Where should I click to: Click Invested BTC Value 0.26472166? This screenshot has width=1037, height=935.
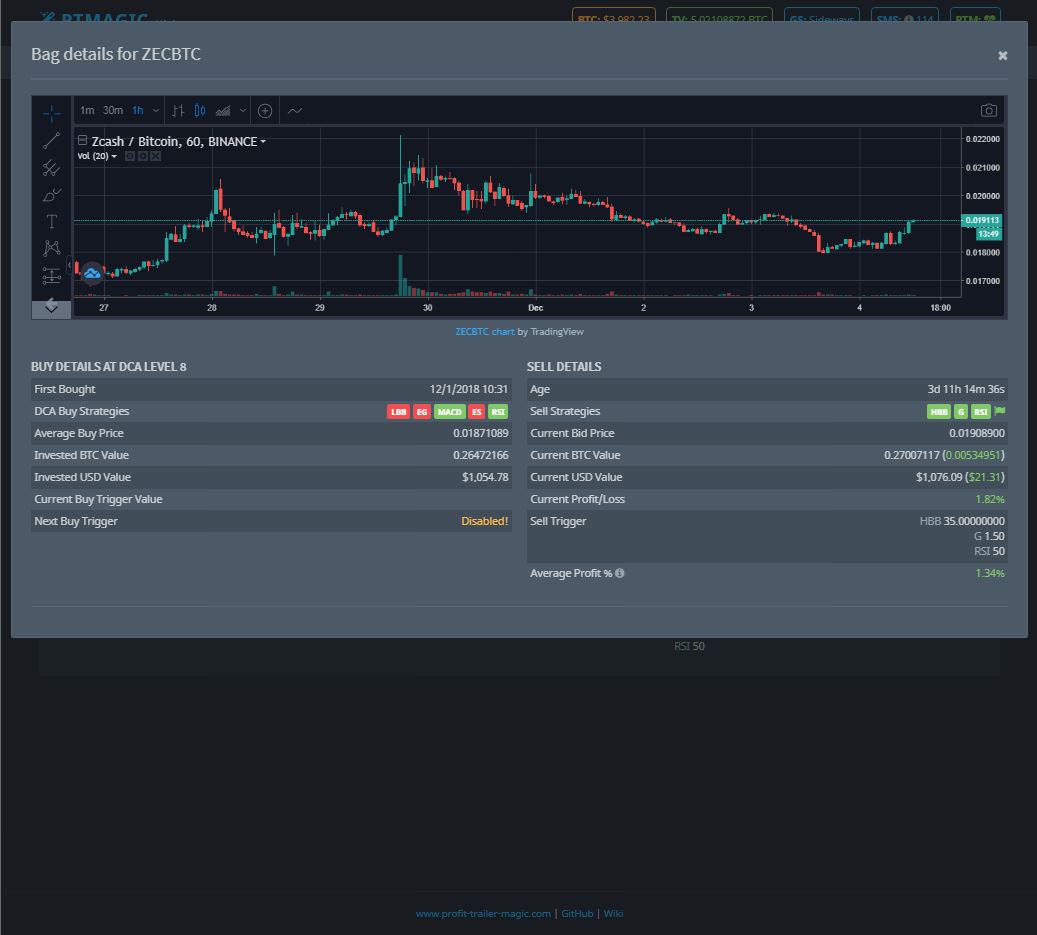pyautogui.click(x=481, y=455)
